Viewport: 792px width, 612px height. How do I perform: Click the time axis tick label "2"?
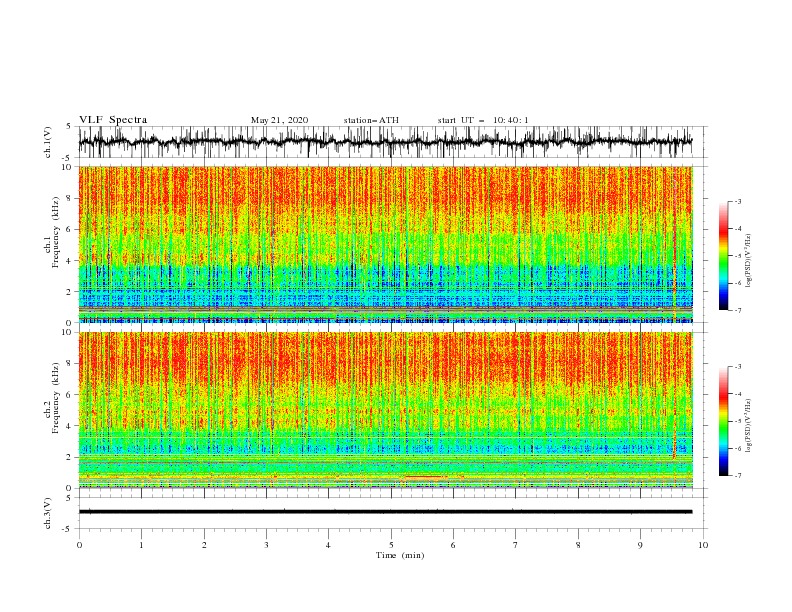point(204,545)
